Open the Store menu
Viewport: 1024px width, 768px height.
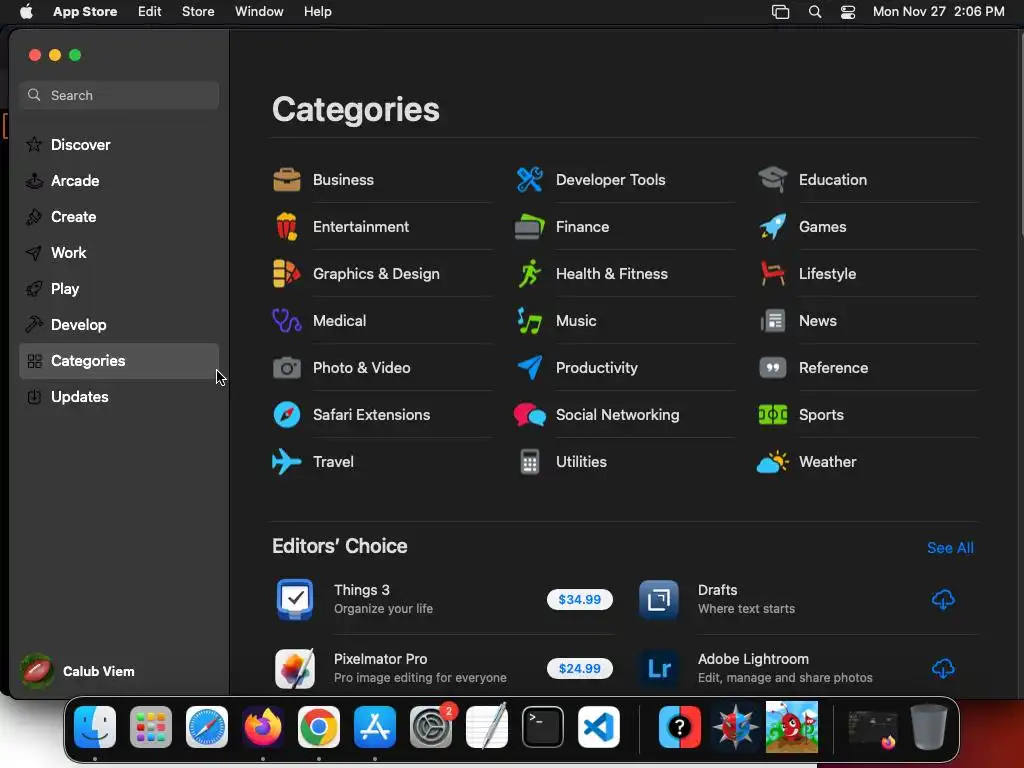click(198, 12)
